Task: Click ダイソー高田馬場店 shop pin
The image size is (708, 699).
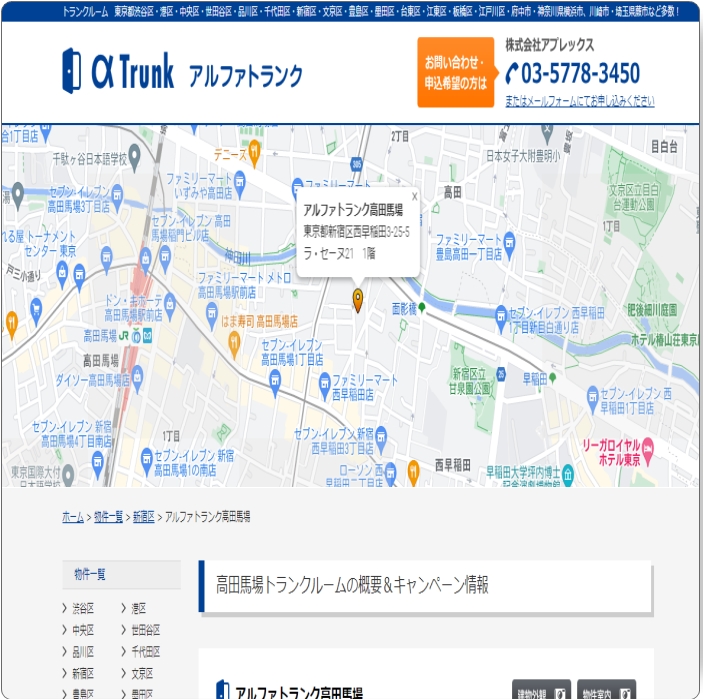Action: (x=137, y=378)
